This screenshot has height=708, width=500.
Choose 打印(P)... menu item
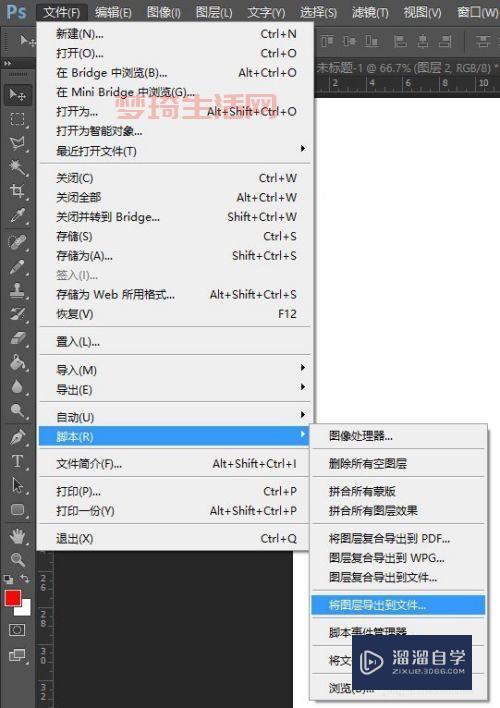point(175,491)
